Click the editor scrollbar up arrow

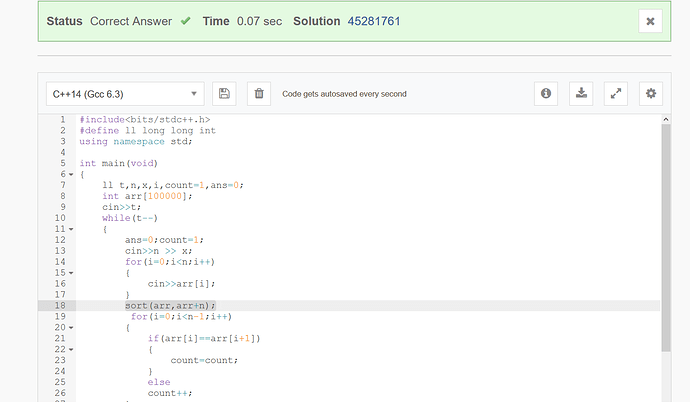point(666,119)
